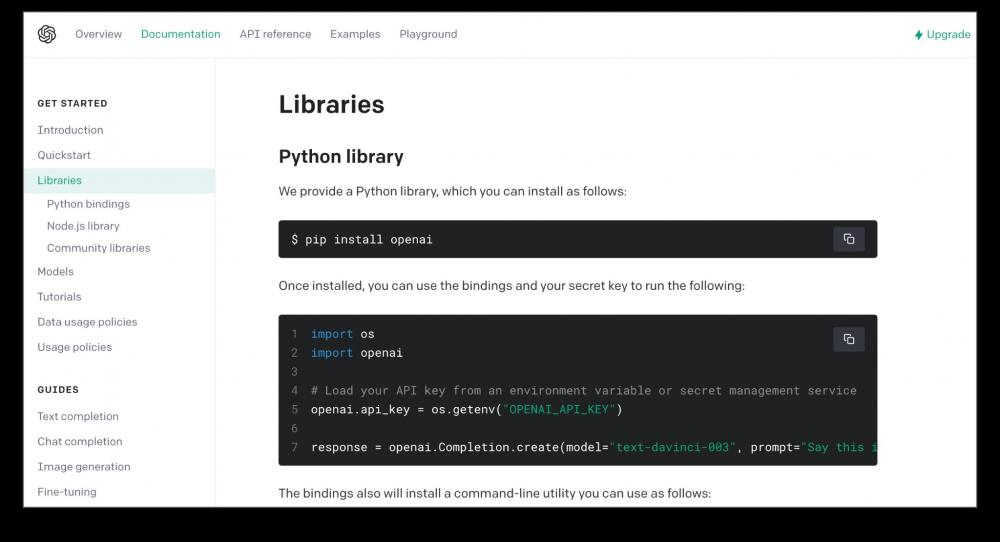Click the sentence beginning "Once installed"

511,286
